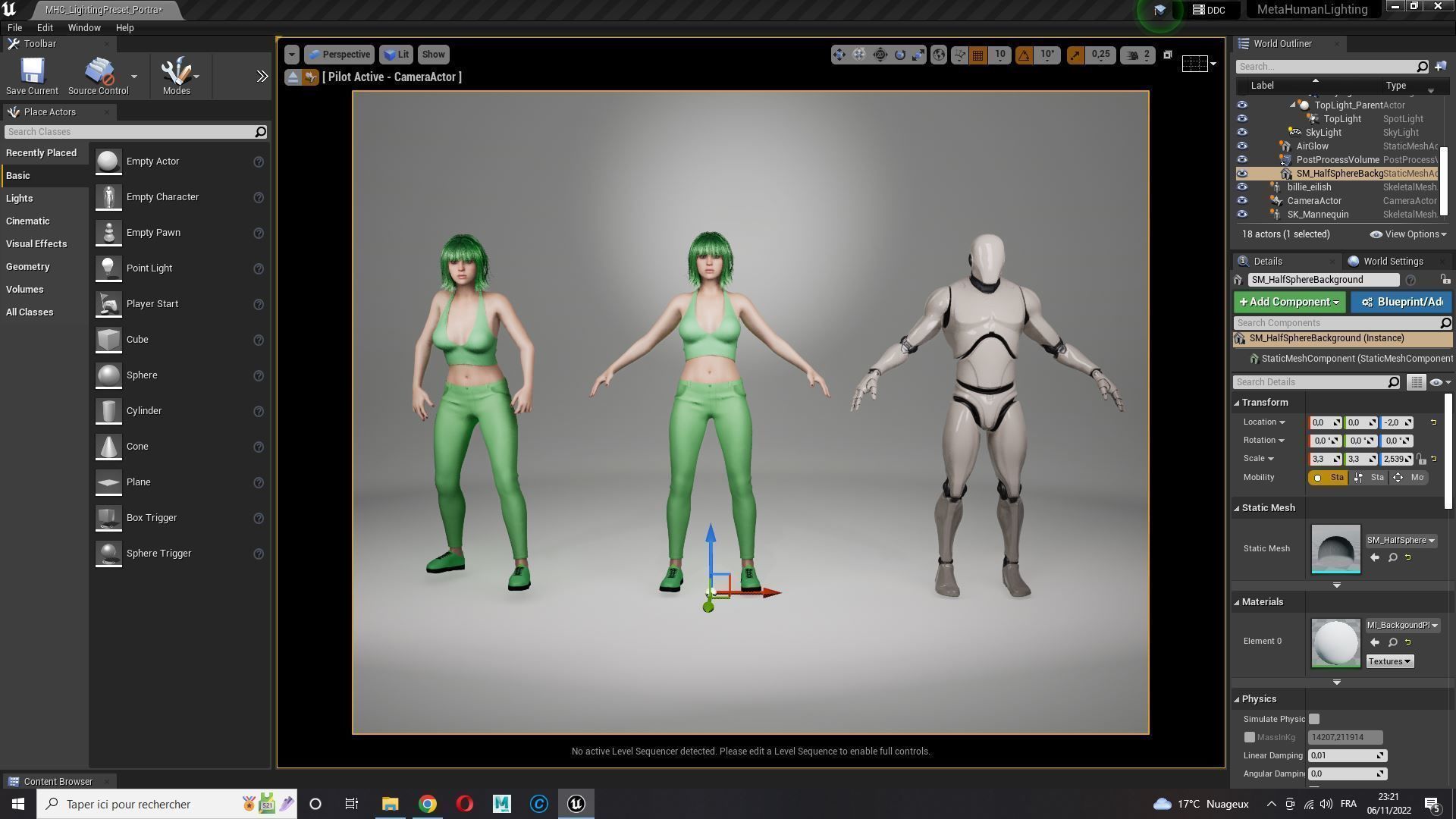Open the Window menu
Screen dimensions: 1456x819
84,27
